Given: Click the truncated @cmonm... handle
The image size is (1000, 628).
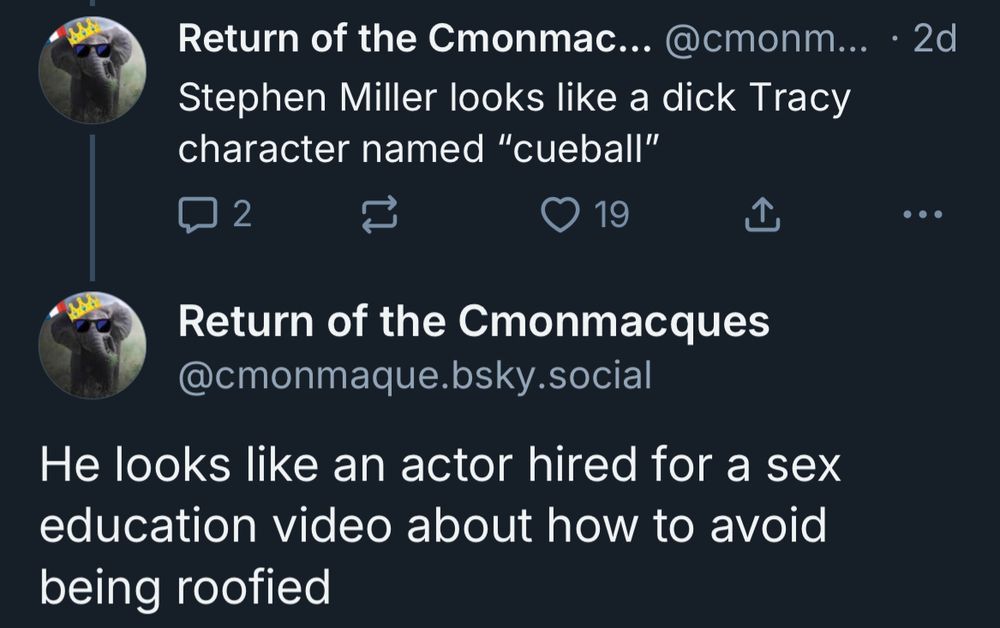Looking at the screenshot, I should coord(766,40).
